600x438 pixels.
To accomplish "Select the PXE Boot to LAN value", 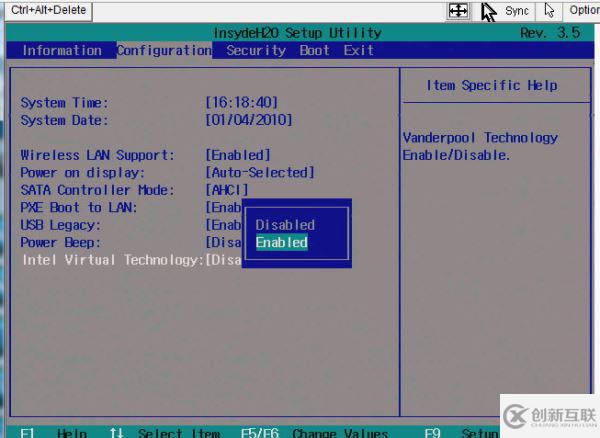I will (223, 208).
